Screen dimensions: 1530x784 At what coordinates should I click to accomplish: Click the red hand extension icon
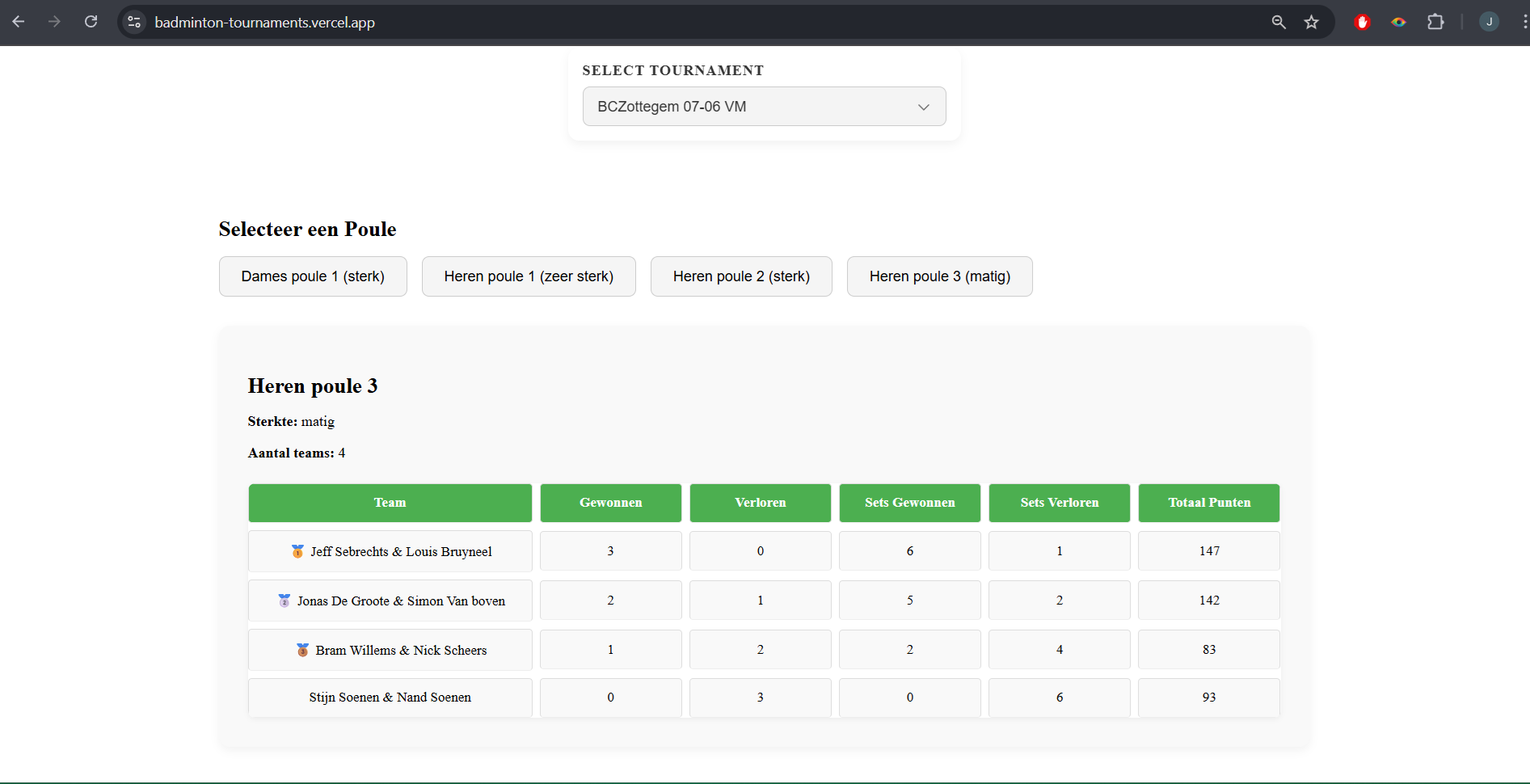pyautogui.click(x=1363, y=22)
